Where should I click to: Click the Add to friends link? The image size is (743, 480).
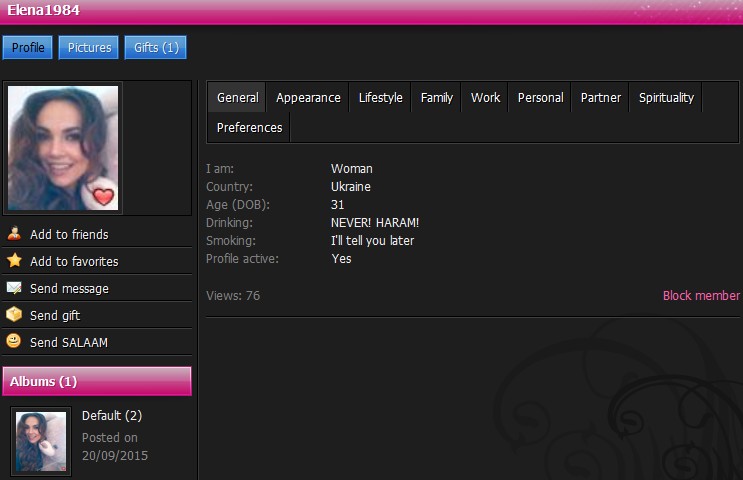tap(69, 235)
